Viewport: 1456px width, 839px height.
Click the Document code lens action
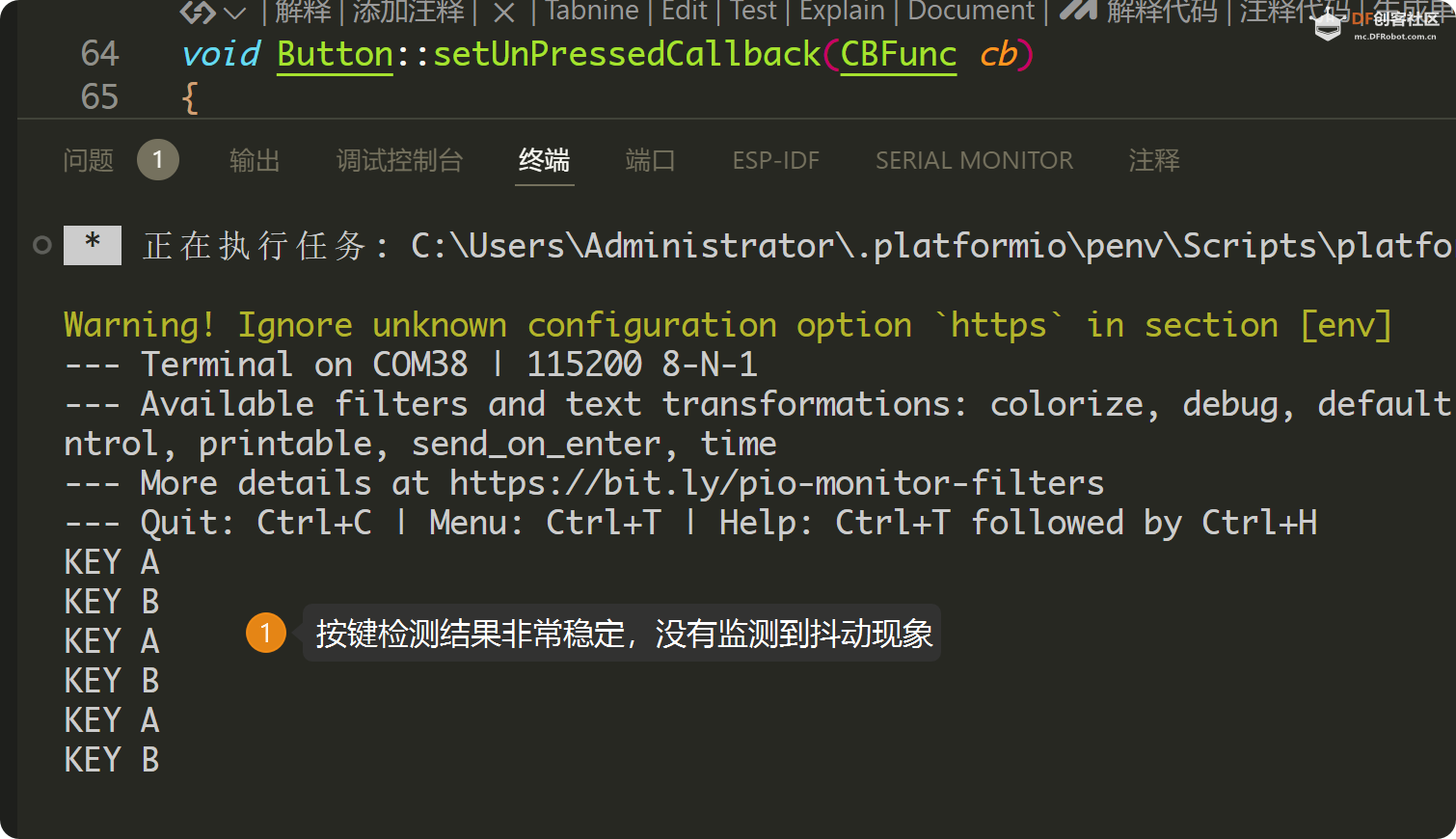click(971, 12)
